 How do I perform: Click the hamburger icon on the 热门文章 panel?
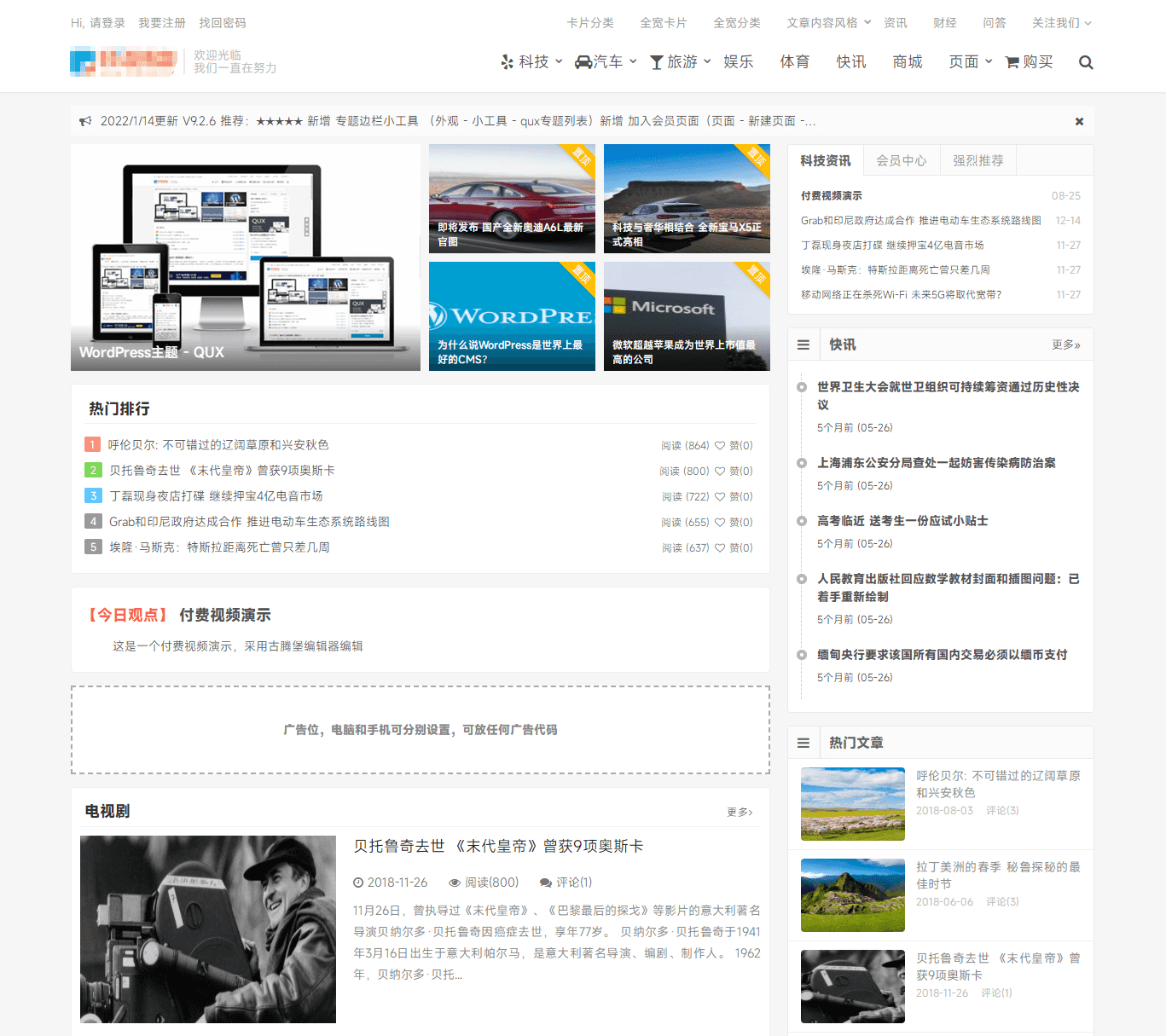[x=803, y=743]
